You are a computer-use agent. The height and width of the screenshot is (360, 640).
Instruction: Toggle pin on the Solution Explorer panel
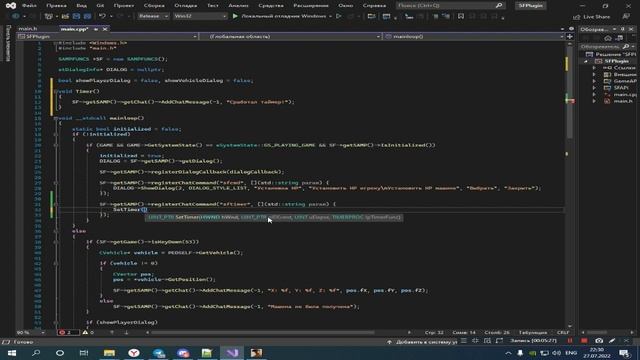[x=622, y=29]
